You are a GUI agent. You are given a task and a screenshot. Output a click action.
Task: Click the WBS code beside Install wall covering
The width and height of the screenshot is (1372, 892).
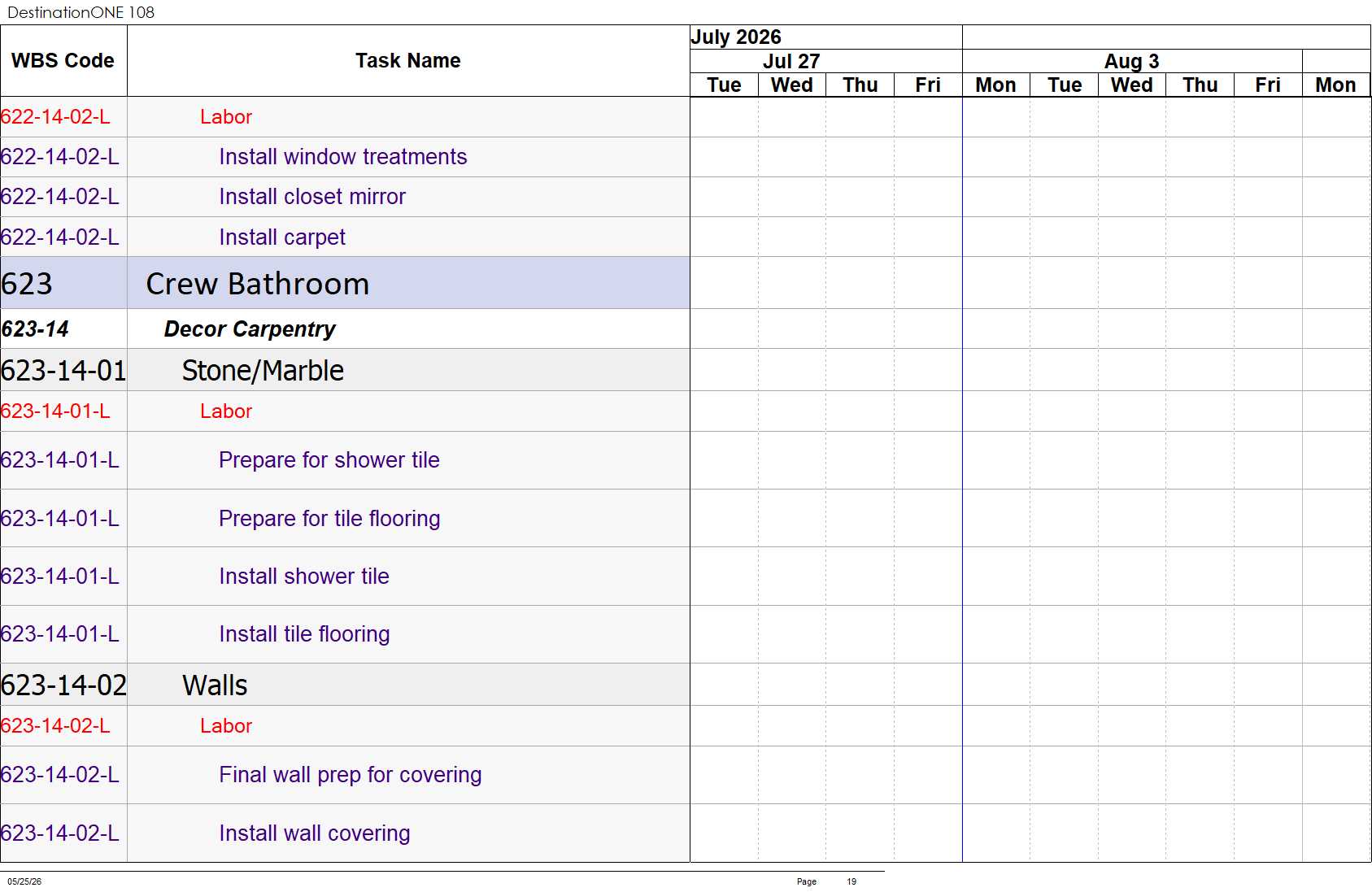(60, 833)
